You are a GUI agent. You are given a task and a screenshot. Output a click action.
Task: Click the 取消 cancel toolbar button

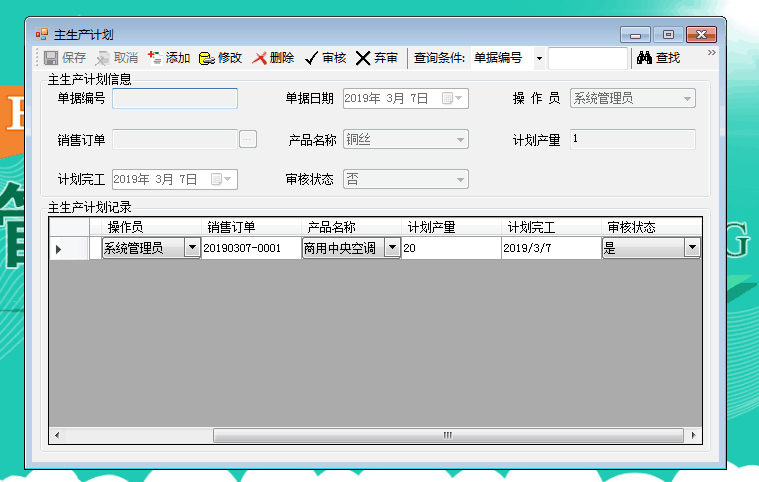tap(117, 58)
